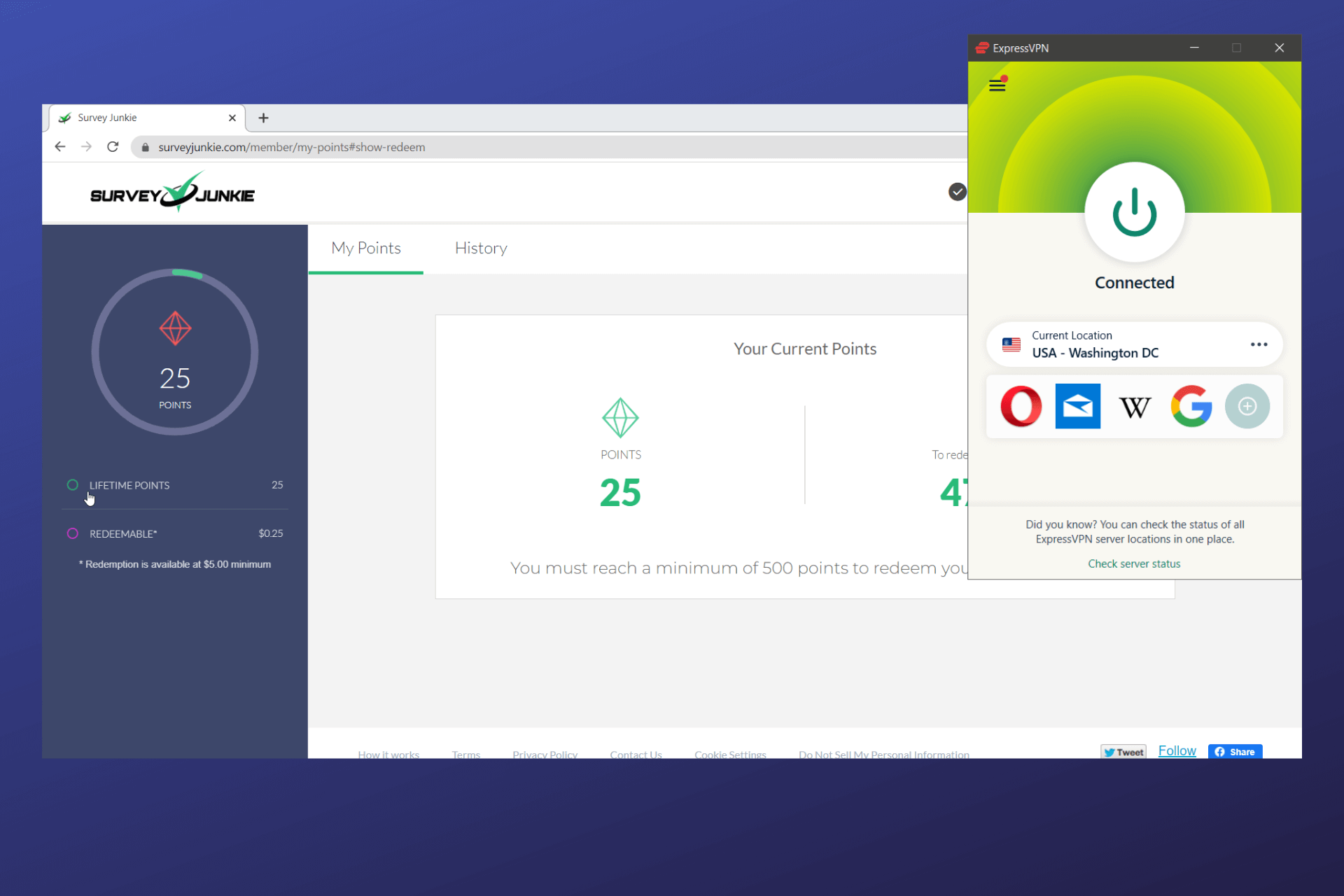The width and height of the screenshot is (1344, 896).
Task: Open the Privacy Policy footer link
Action: tap(545, 754)
